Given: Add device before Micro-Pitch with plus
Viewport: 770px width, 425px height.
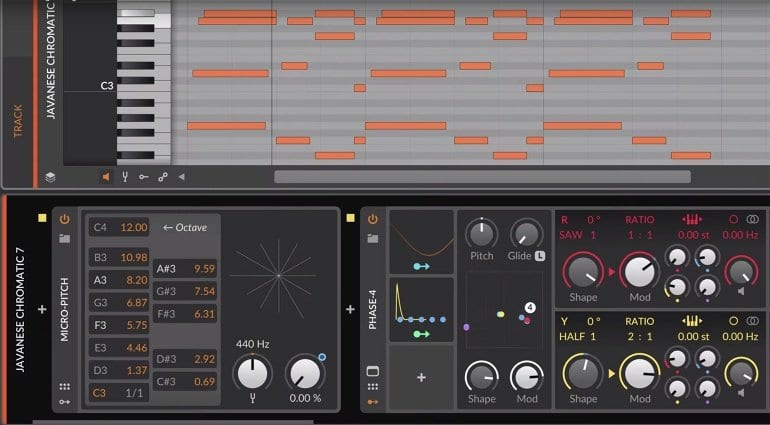Looking at the screenshot, I should coord(42,310).
